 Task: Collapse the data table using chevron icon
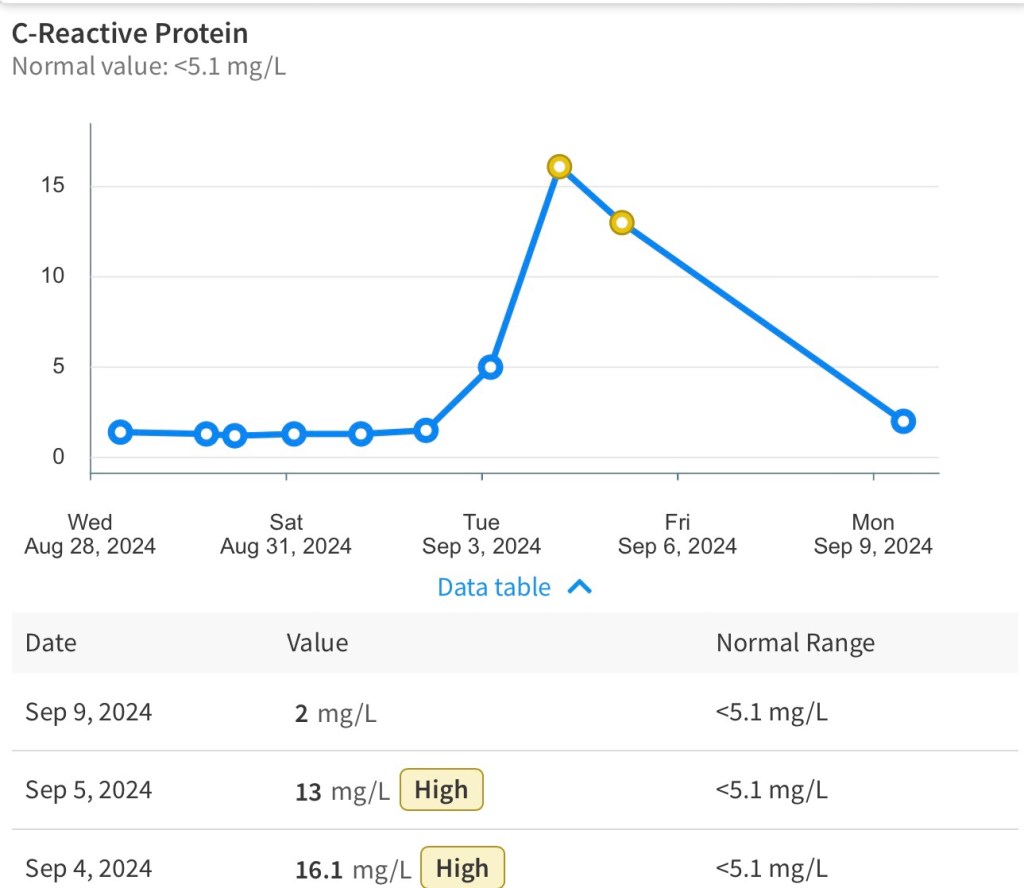[x=580, y=587]
